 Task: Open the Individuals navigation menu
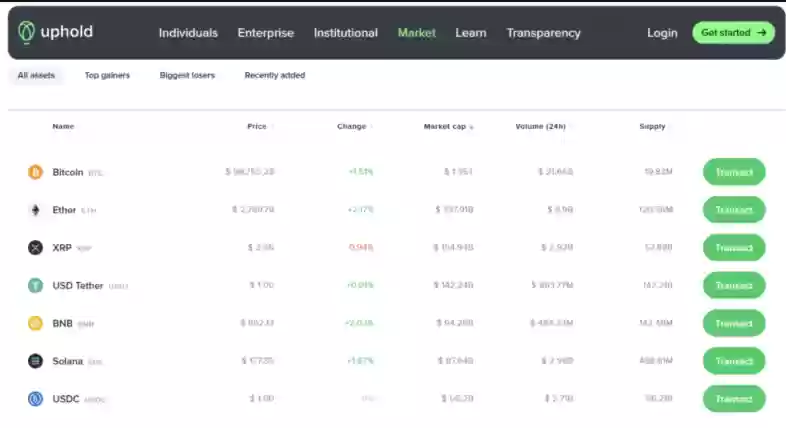pos(188,33)
